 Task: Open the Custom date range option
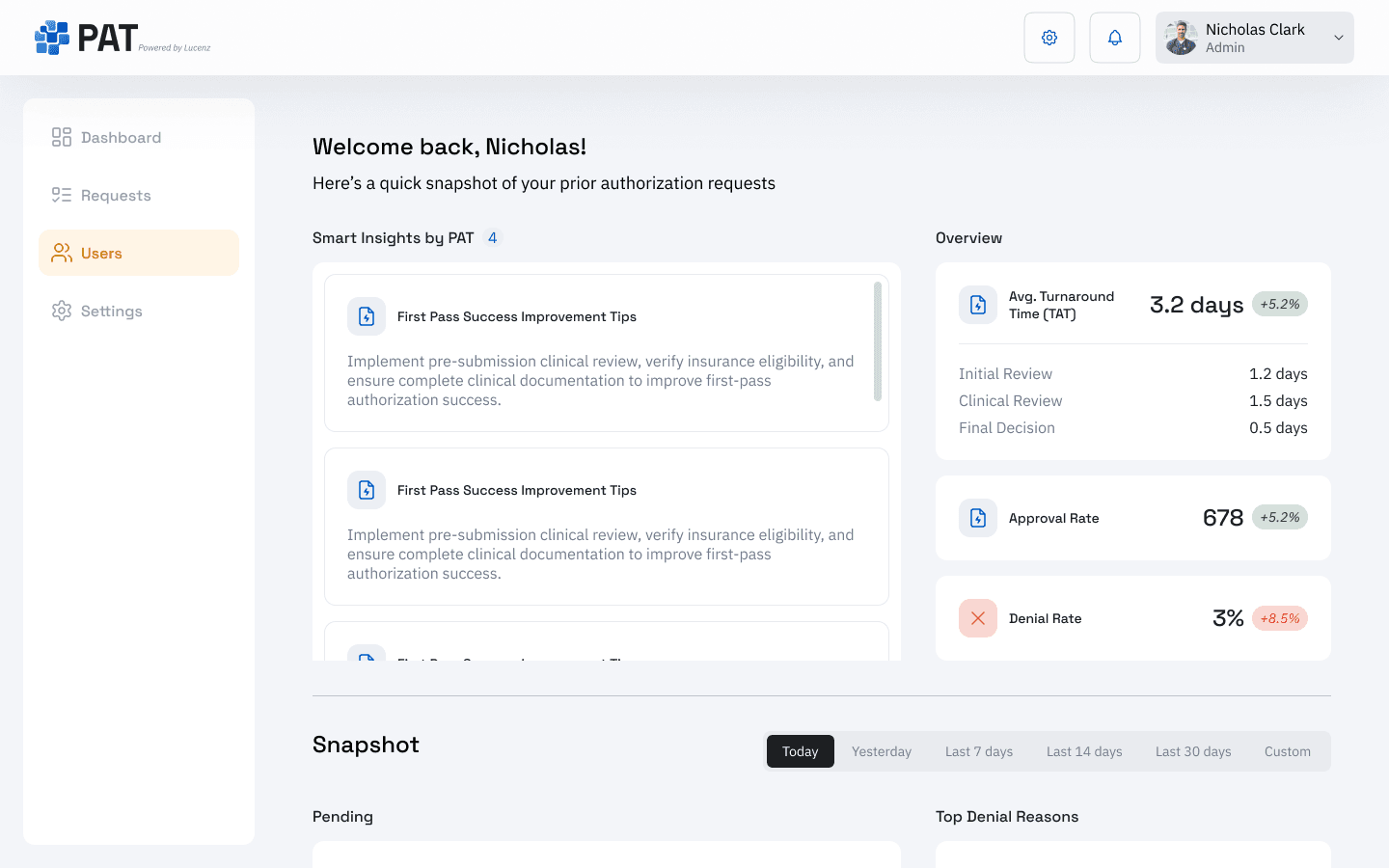[1288, 750]
